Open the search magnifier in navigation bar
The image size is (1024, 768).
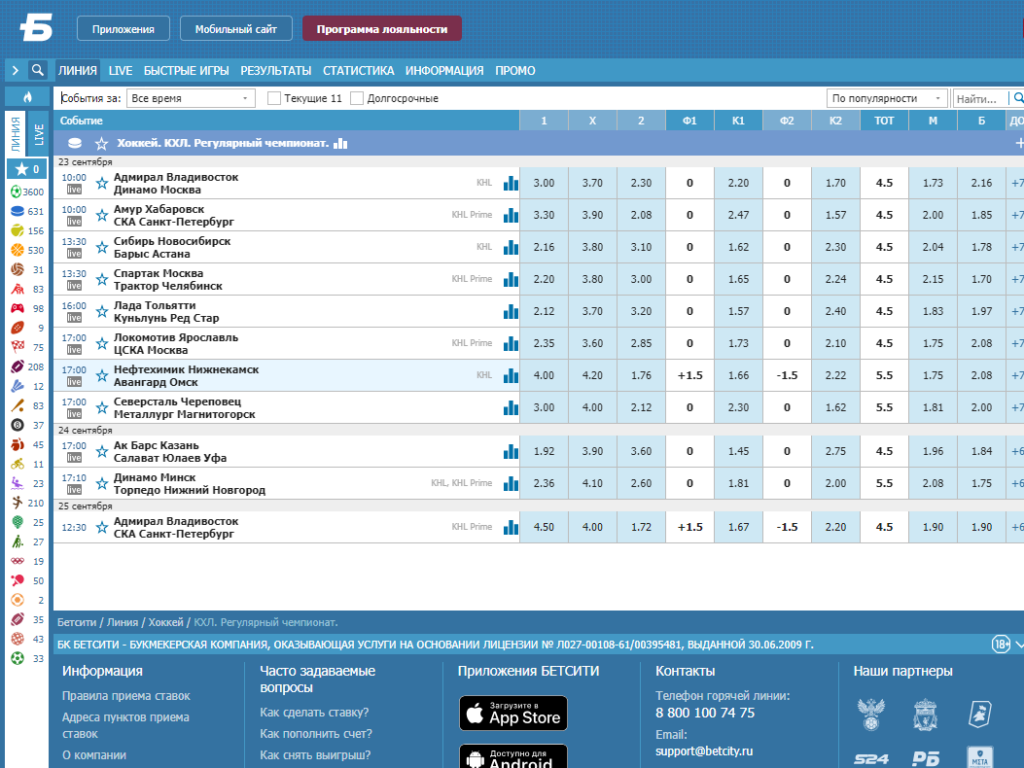tap(38, 70)
